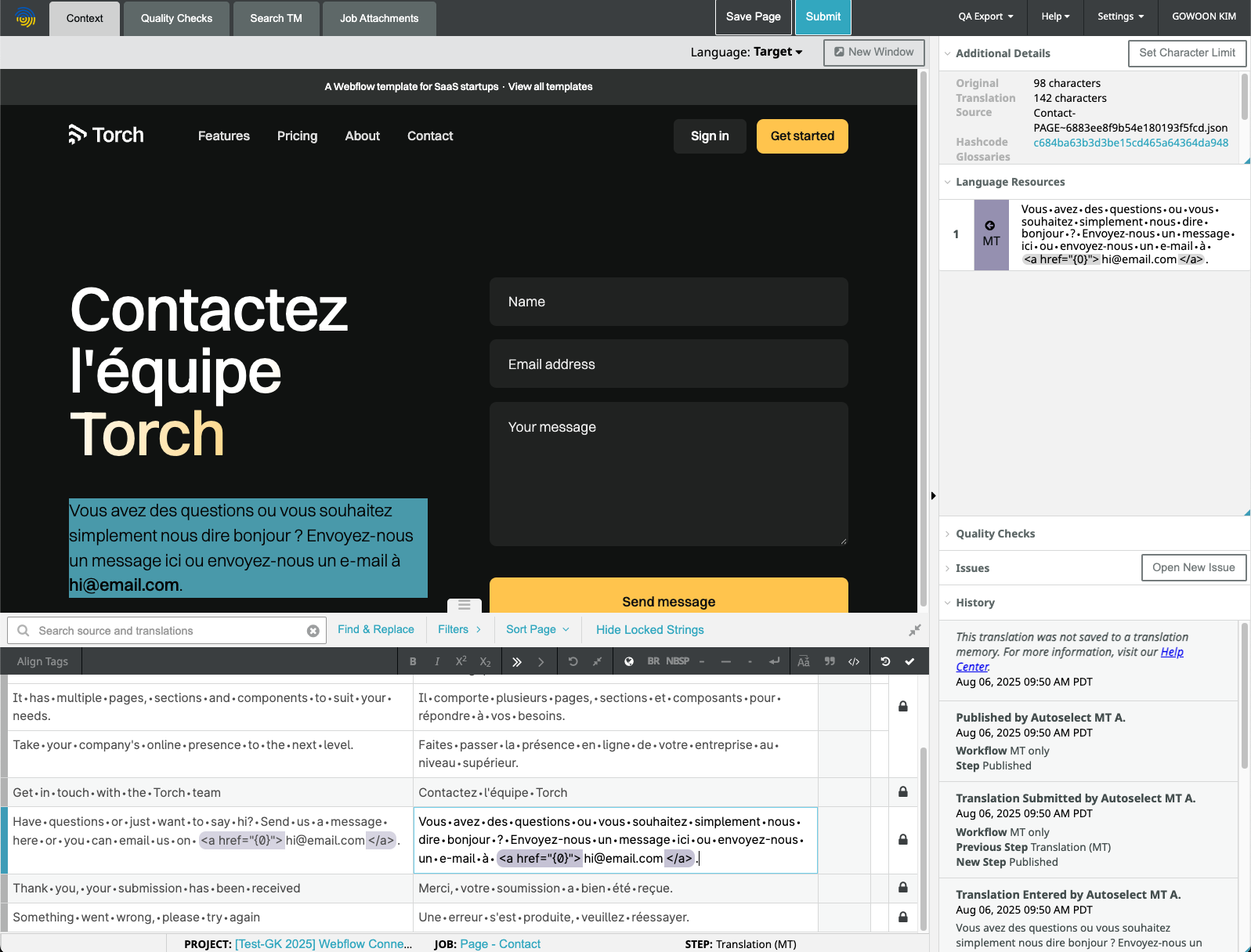Open the QA Export dropdown menu
1251x952 pixels.
pos(985,16)
